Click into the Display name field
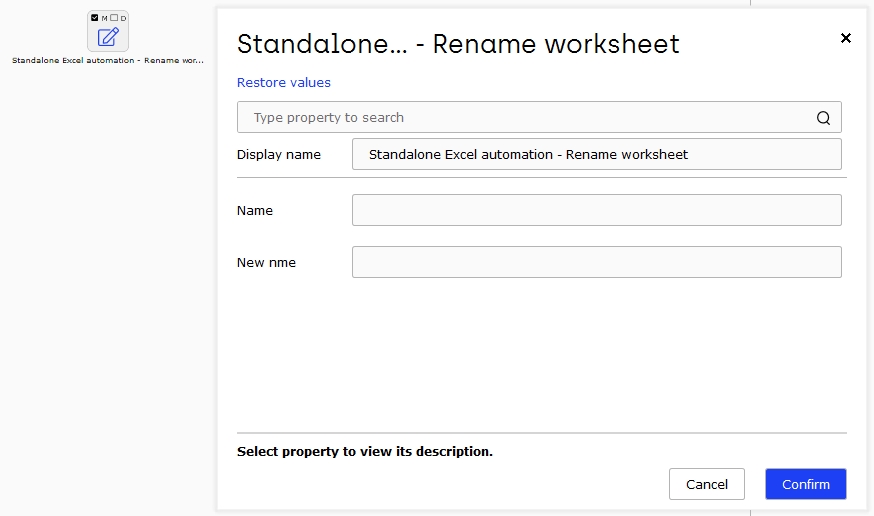The height and width of the screenshot is (516, 874). pos(596,154)
